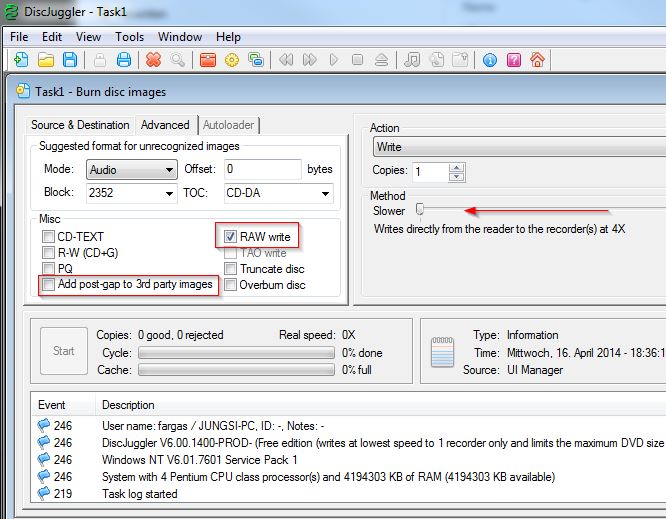Uncheck the RAW write checkbox
The width and height of the screenshot is (666, 519).
click(x=231, y=237)
